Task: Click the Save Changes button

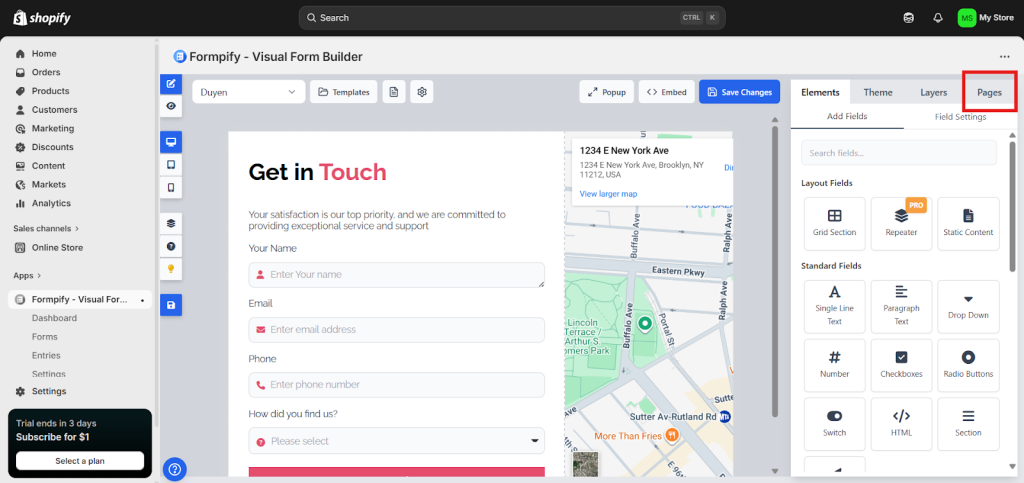Action: pos(739,92)
